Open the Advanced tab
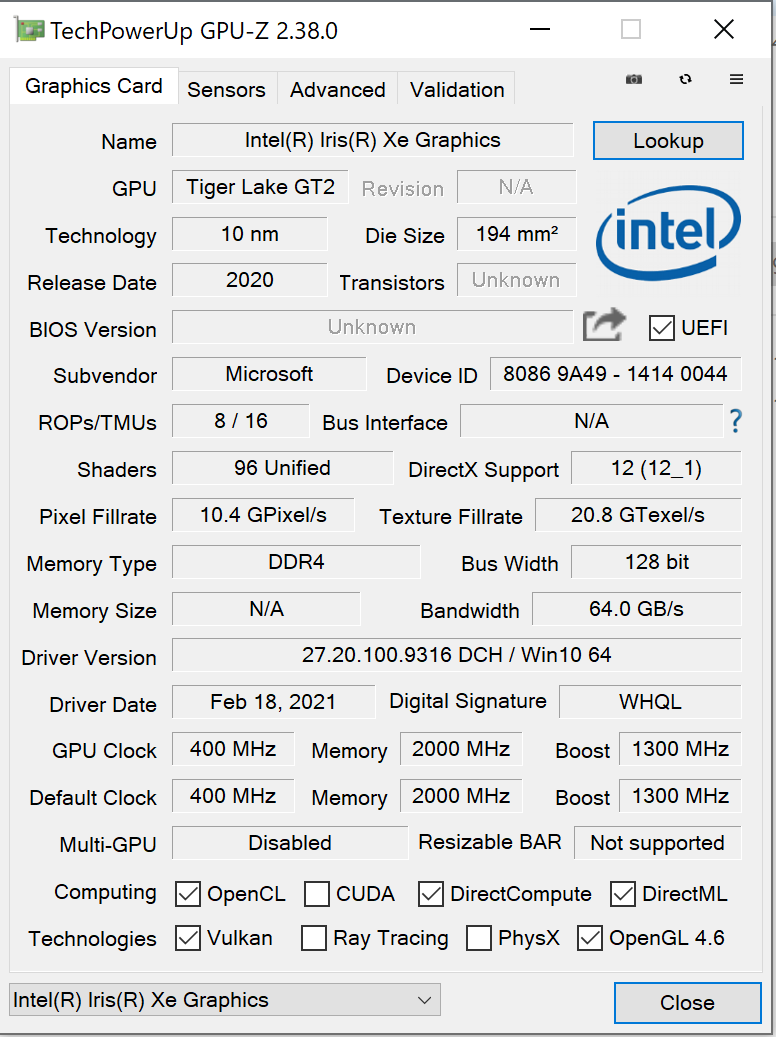Viewport: 776px width, 1037px height. click(337, 89)
